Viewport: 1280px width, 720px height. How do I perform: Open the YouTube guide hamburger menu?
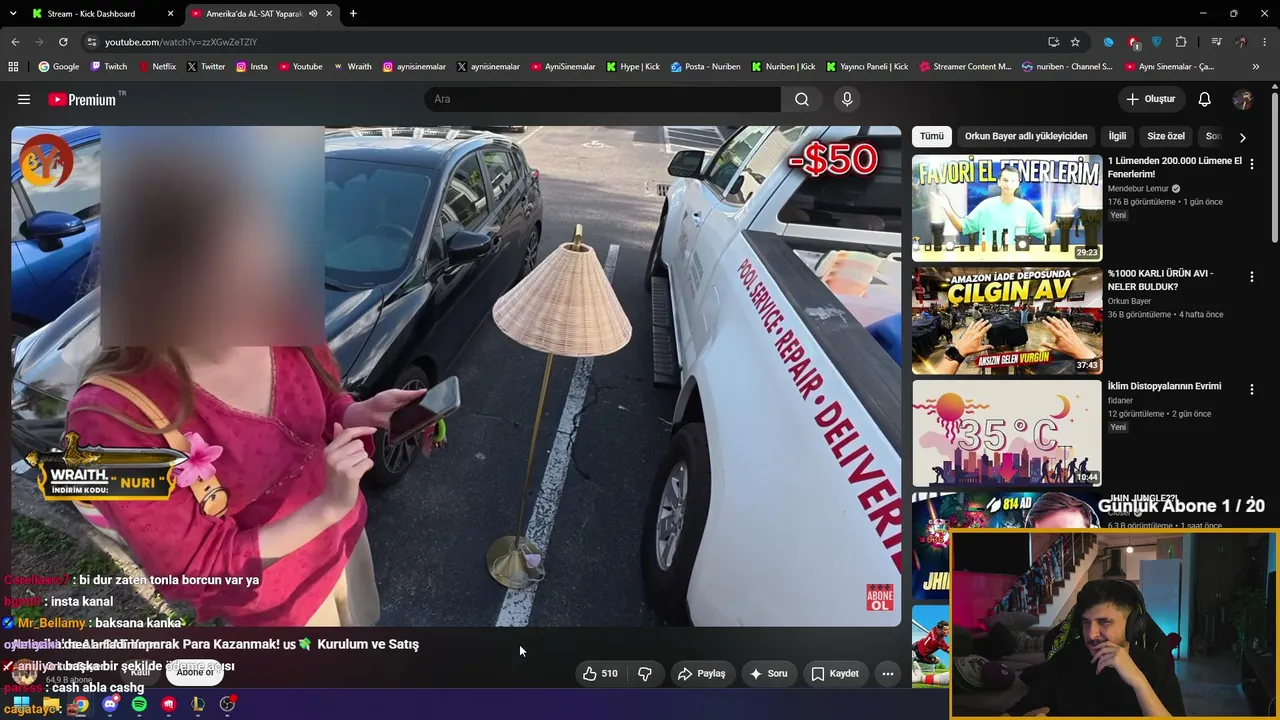click(24, 99)
